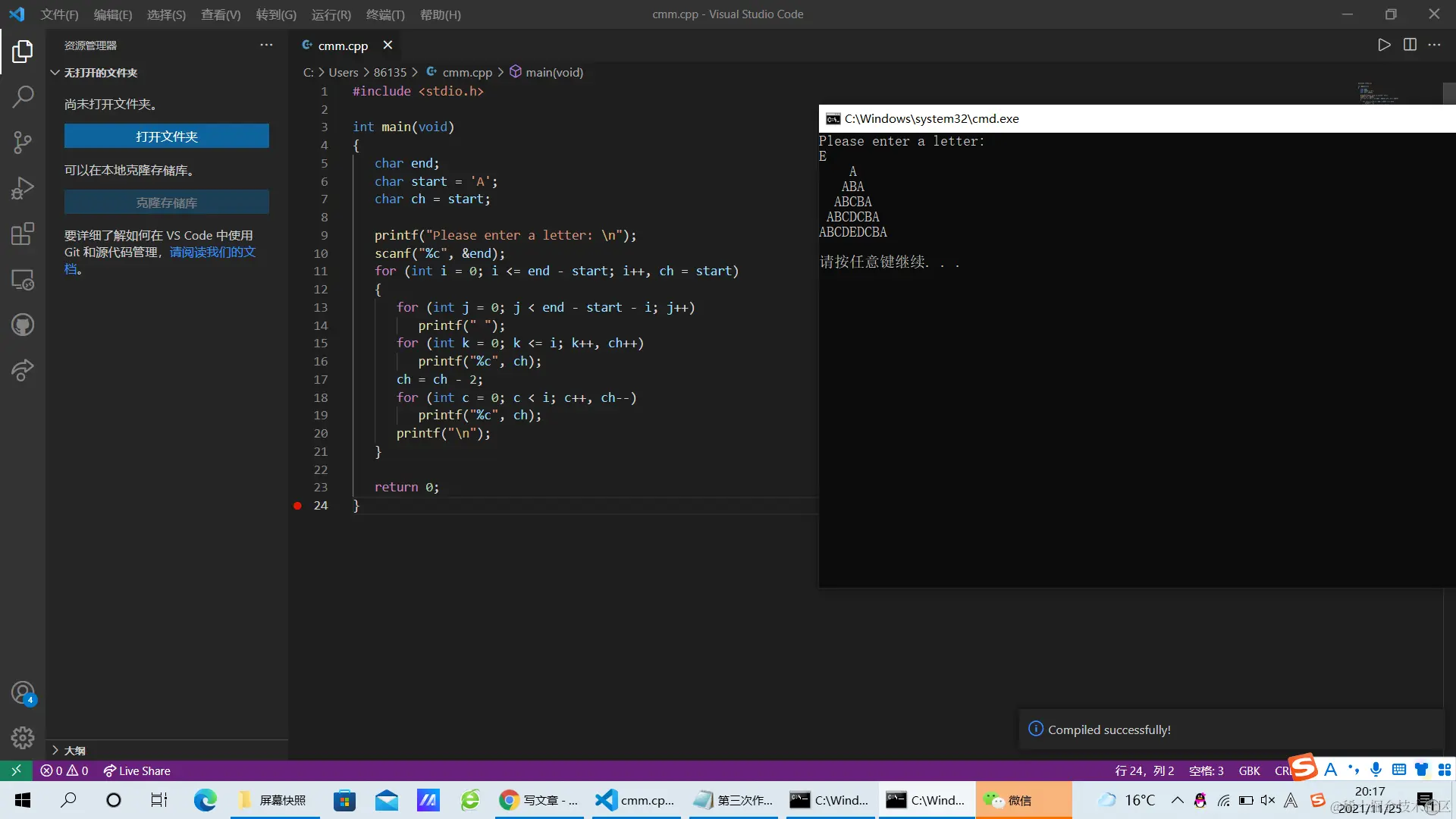Select the cmm.cpp editor tab
1456x819 pixels.
pyautogui.click(x=342, y=45)
